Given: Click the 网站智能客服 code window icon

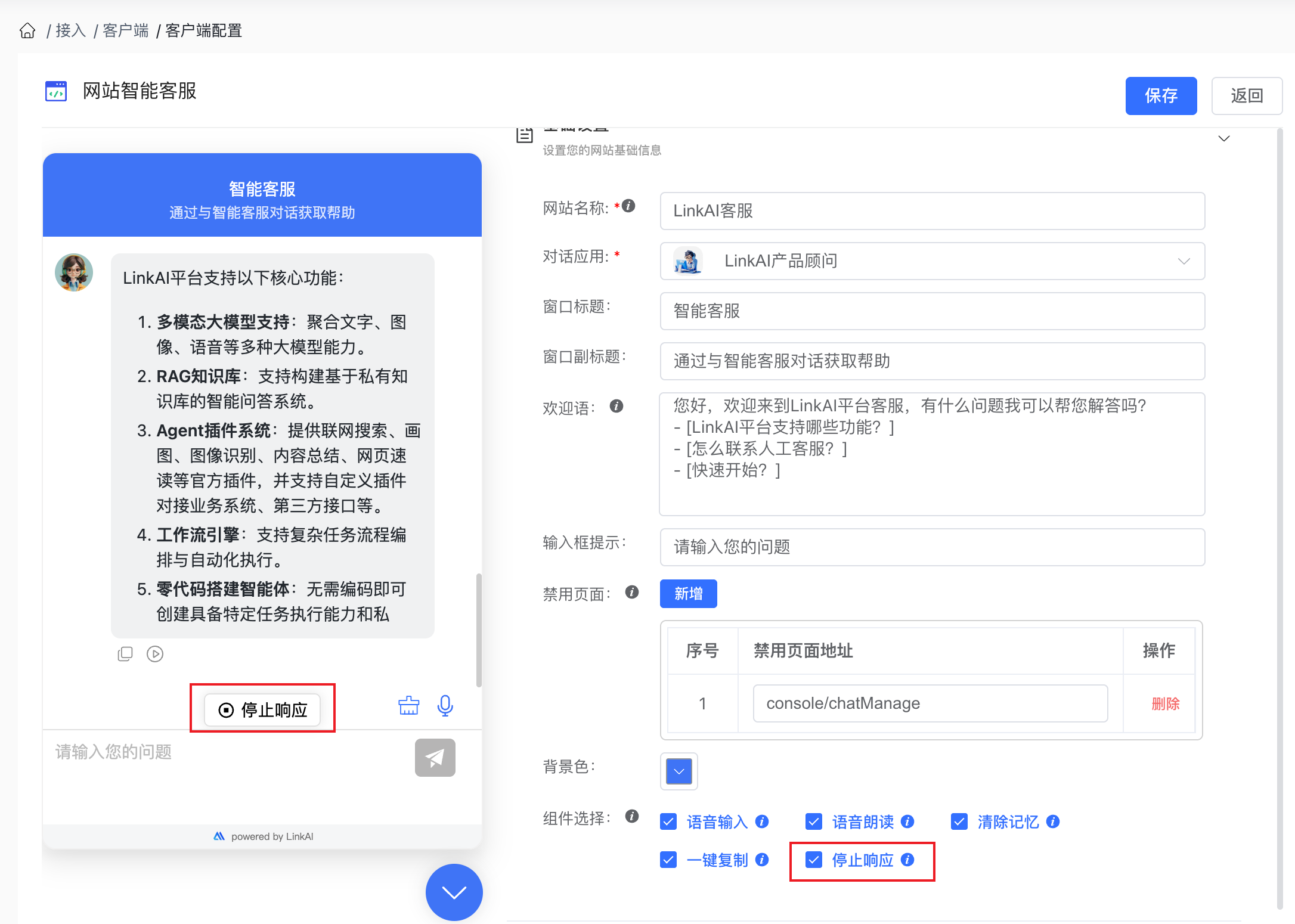Looking at the screenshot, I should [56, 91].
